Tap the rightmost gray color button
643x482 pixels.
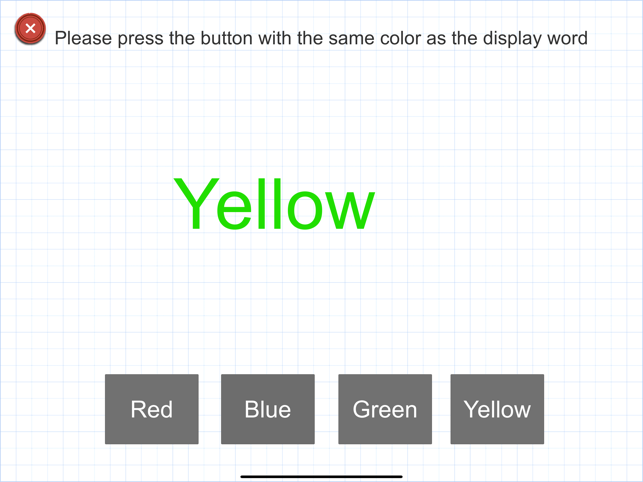tap(497, 409)
